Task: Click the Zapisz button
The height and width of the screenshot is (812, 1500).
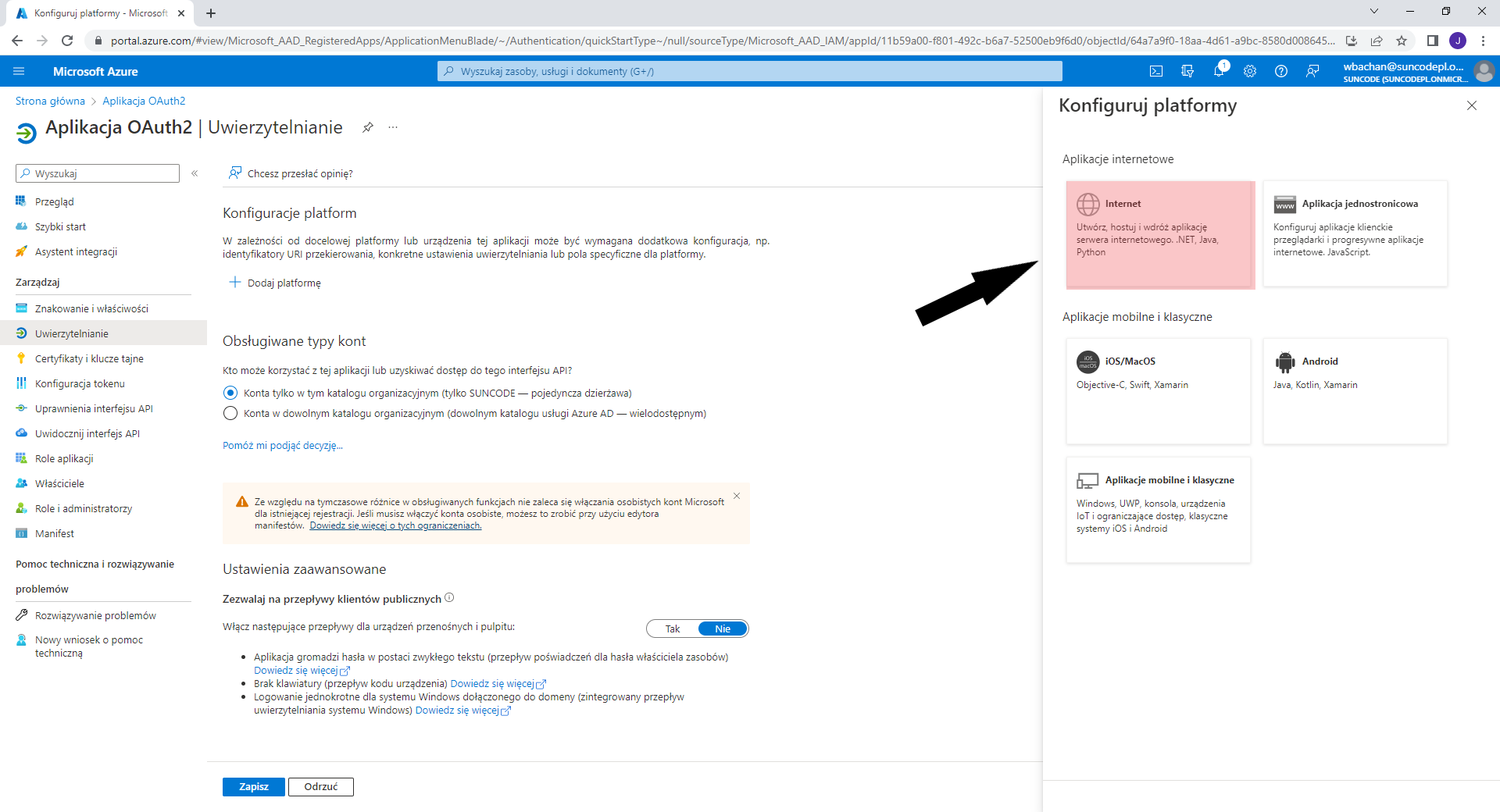Action: tap(254, 786)
